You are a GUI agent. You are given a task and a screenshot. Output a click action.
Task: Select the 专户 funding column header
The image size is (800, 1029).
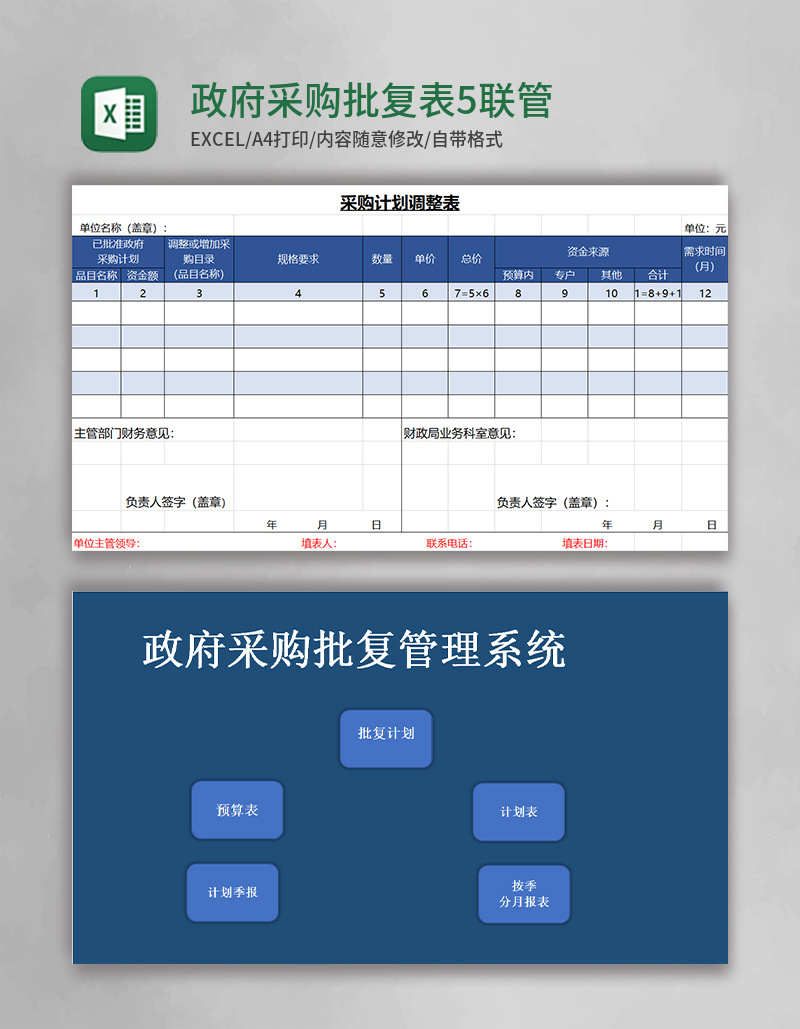[x=564, y=272]
